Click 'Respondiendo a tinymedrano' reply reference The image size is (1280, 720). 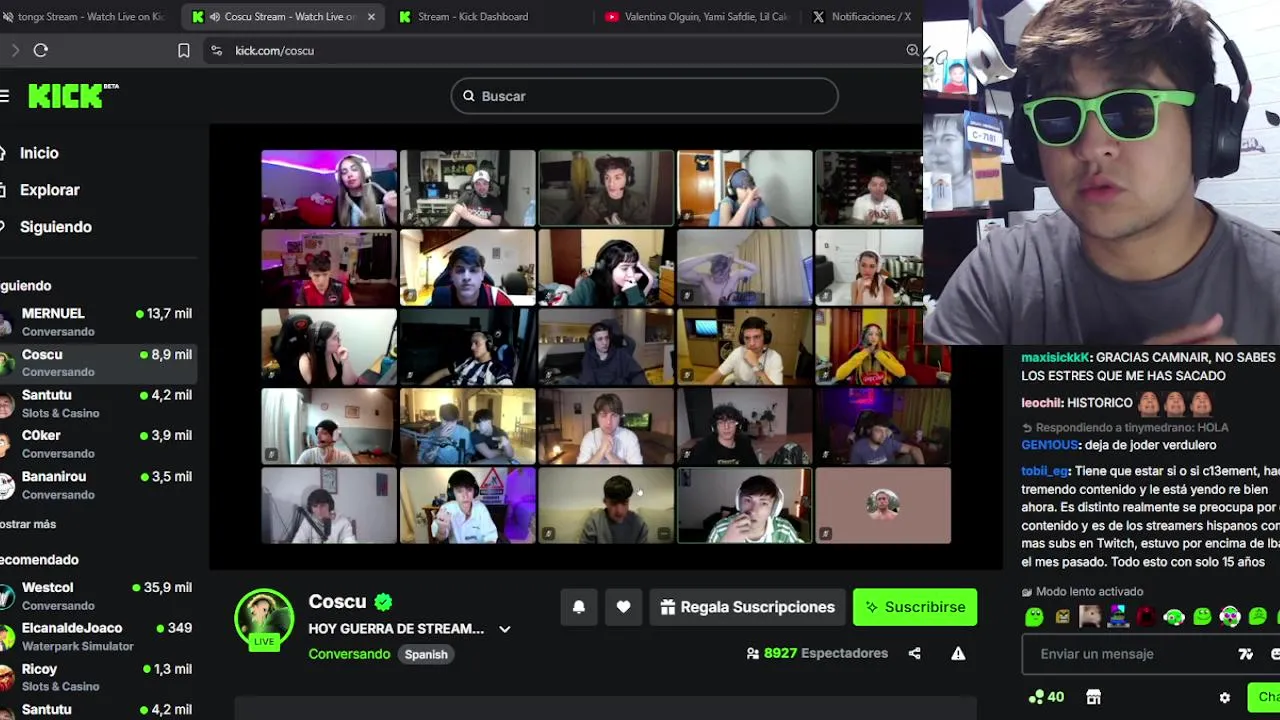click(1125, 427)
